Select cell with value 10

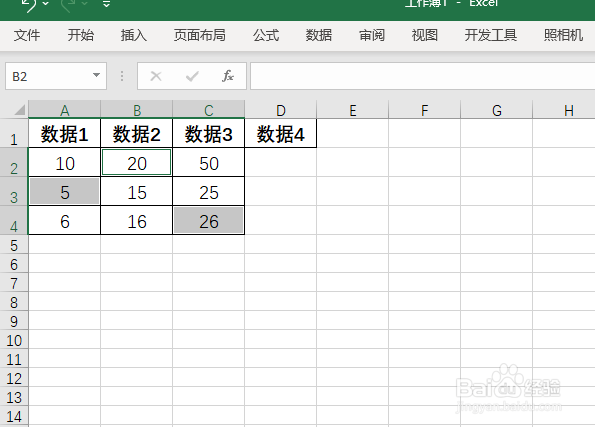(65, 163)
